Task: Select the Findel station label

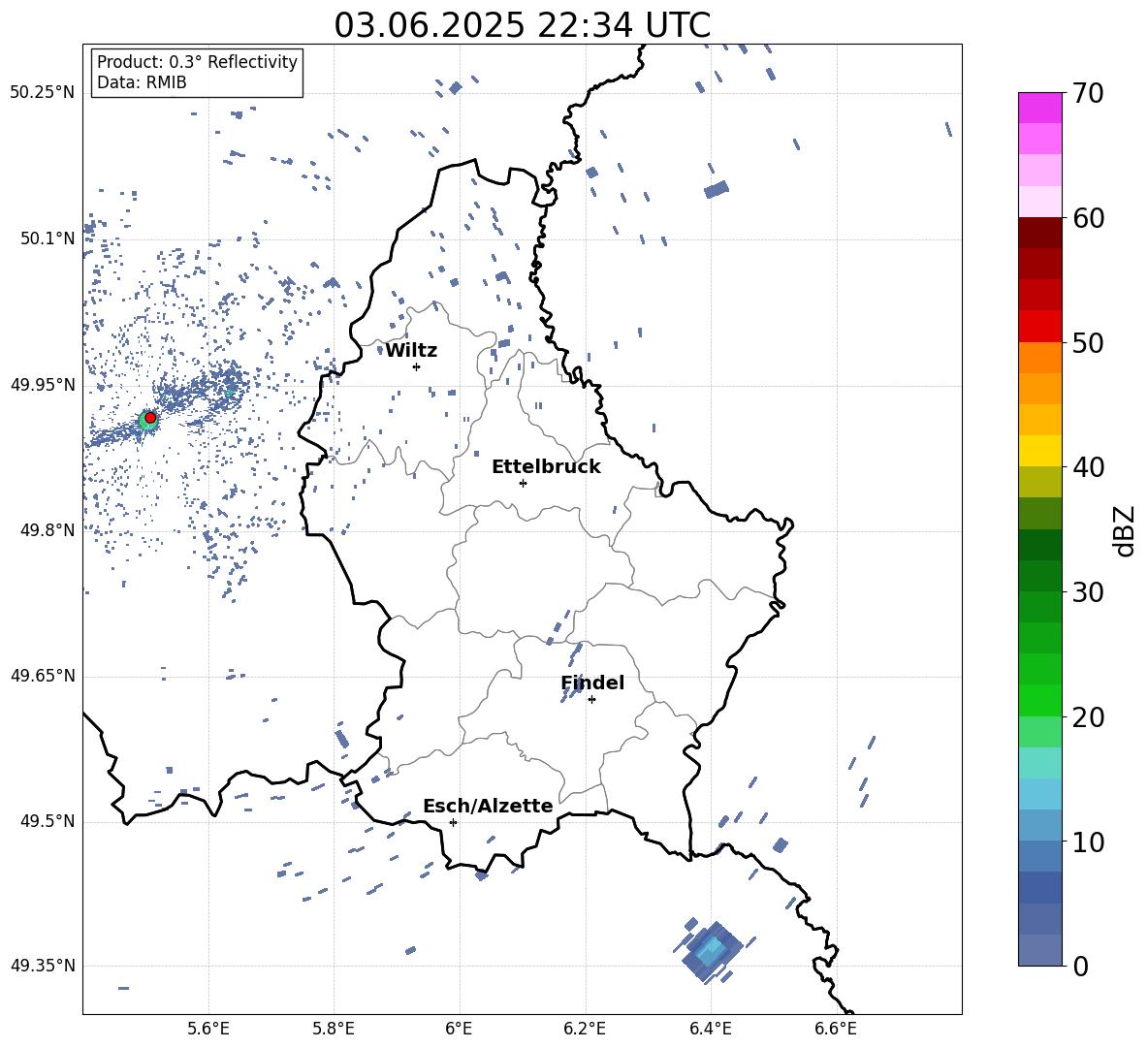Action: (x=592, y=683)
